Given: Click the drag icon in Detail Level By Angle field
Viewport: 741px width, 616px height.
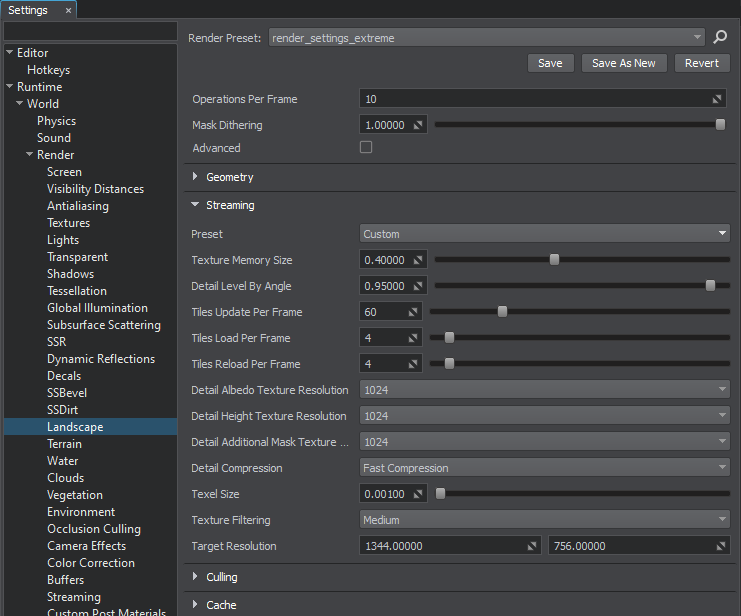Looking at the screenshot, I should 418,286.
